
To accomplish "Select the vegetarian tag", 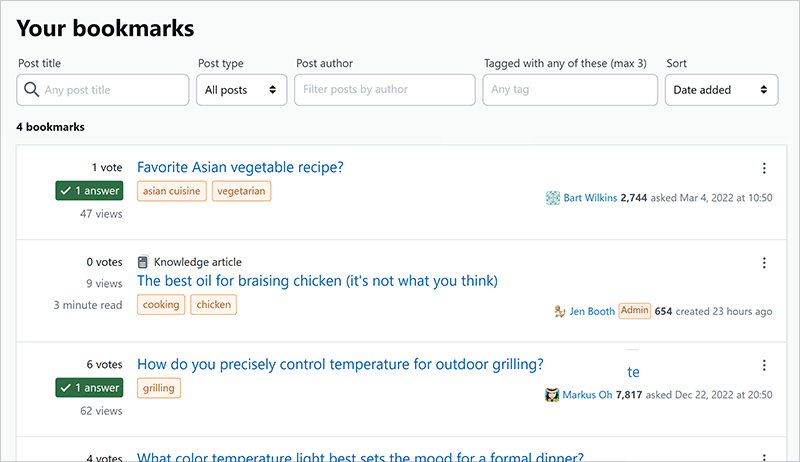I will click(241, 191).
